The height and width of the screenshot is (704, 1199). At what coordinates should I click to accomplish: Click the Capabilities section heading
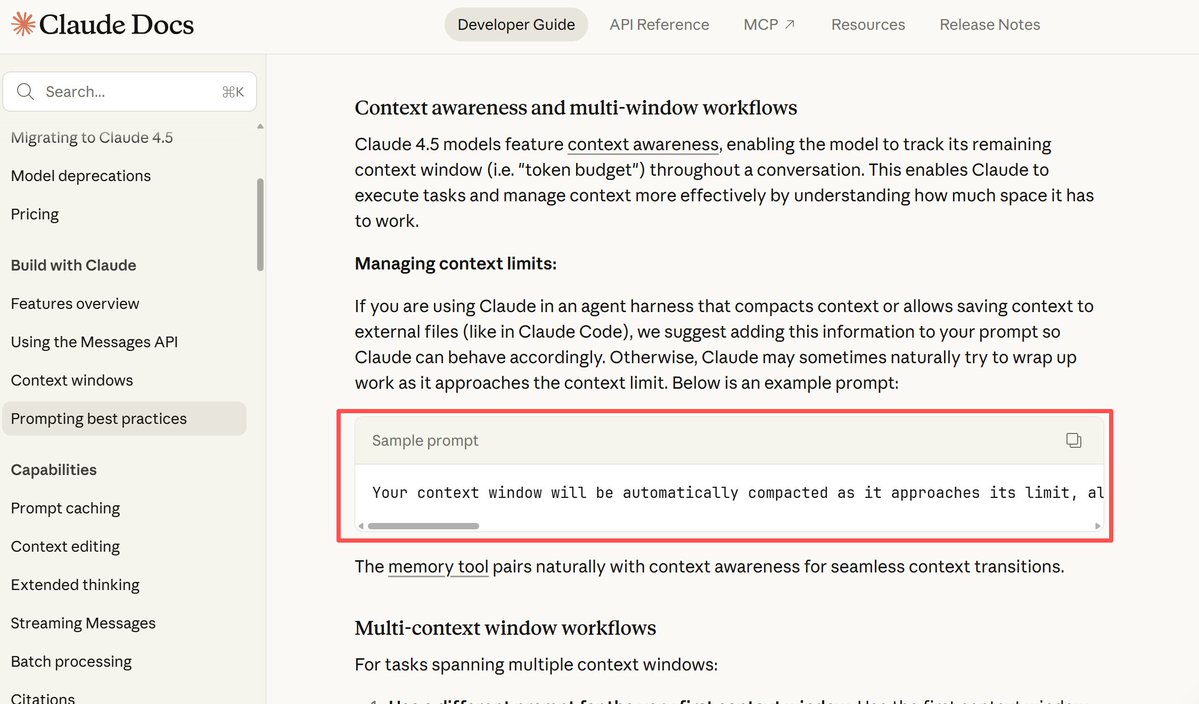54,470
